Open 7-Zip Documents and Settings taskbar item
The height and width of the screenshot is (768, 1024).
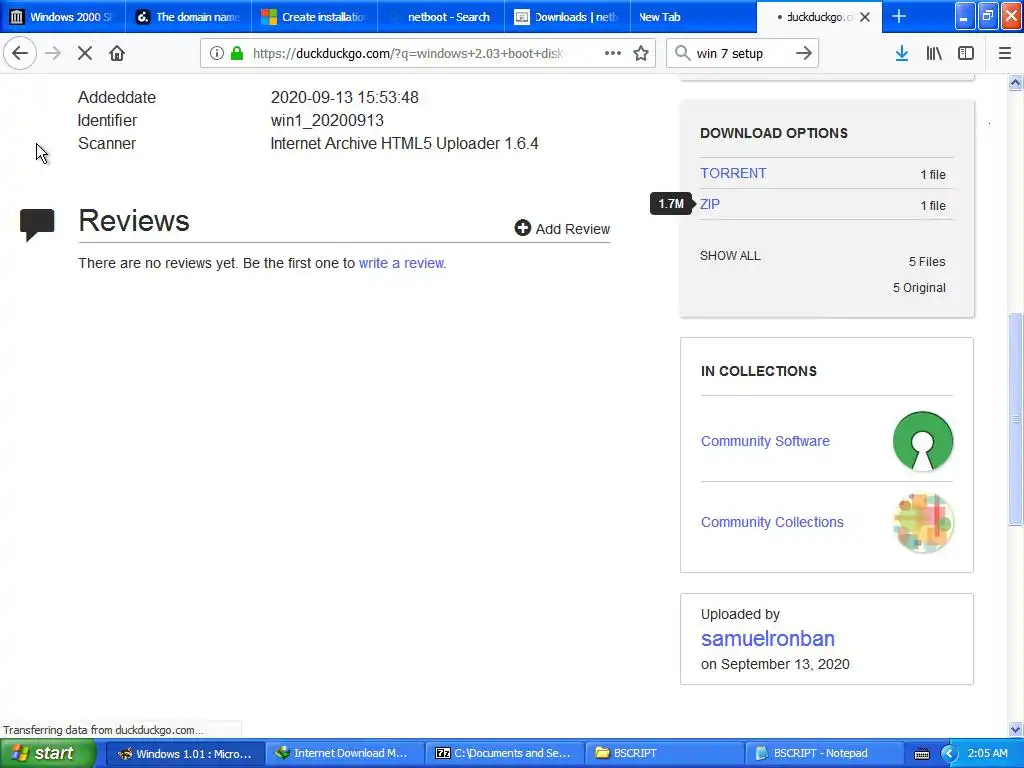(x=503, y=753)
